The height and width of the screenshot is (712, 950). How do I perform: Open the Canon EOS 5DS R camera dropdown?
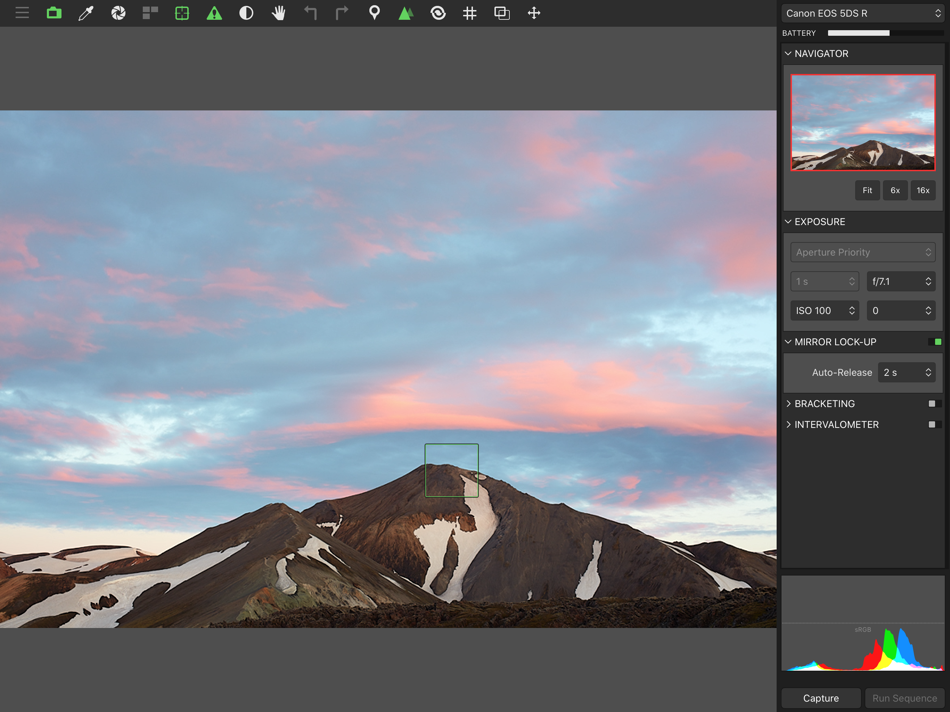click(x=862, y=13)
